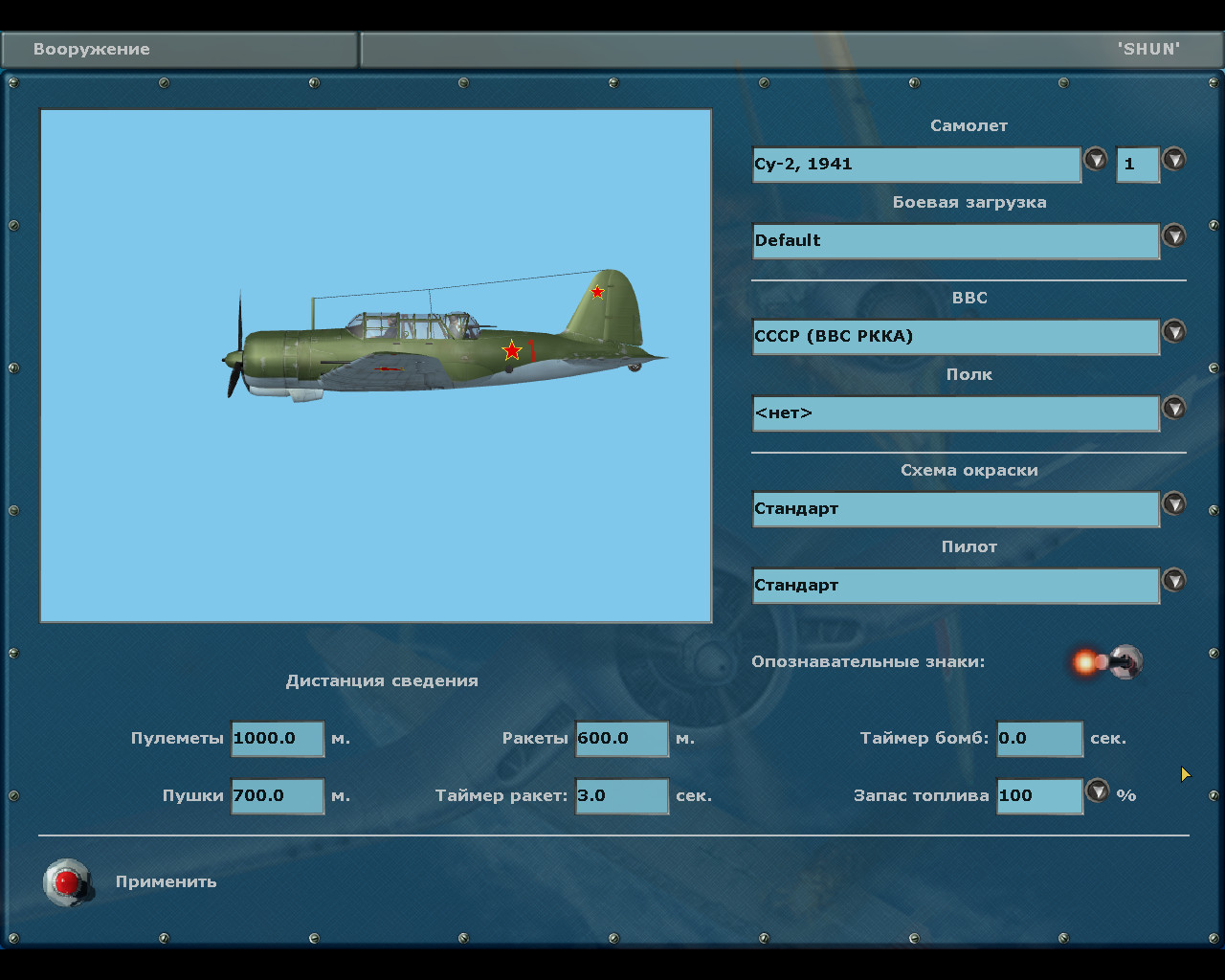
Task: Click the Таймер ракет input field
Action: [x=621, y=796]
